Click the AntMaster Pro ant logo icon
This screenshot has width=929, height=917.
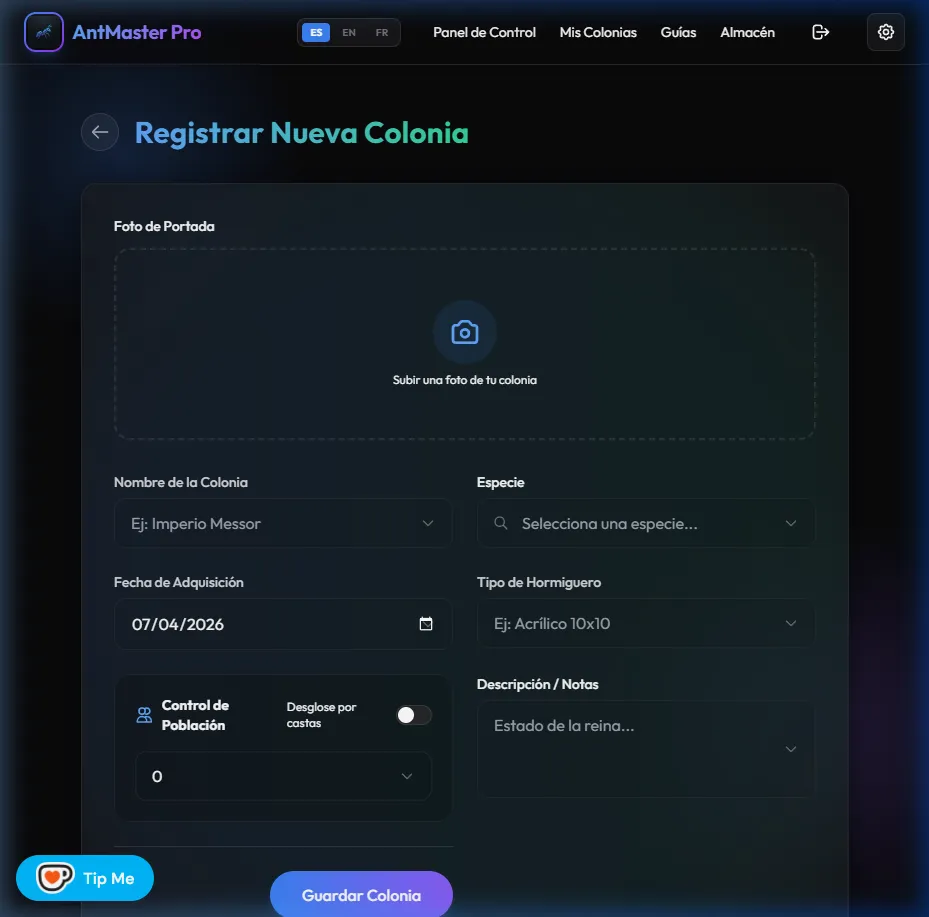coord(43,32)
